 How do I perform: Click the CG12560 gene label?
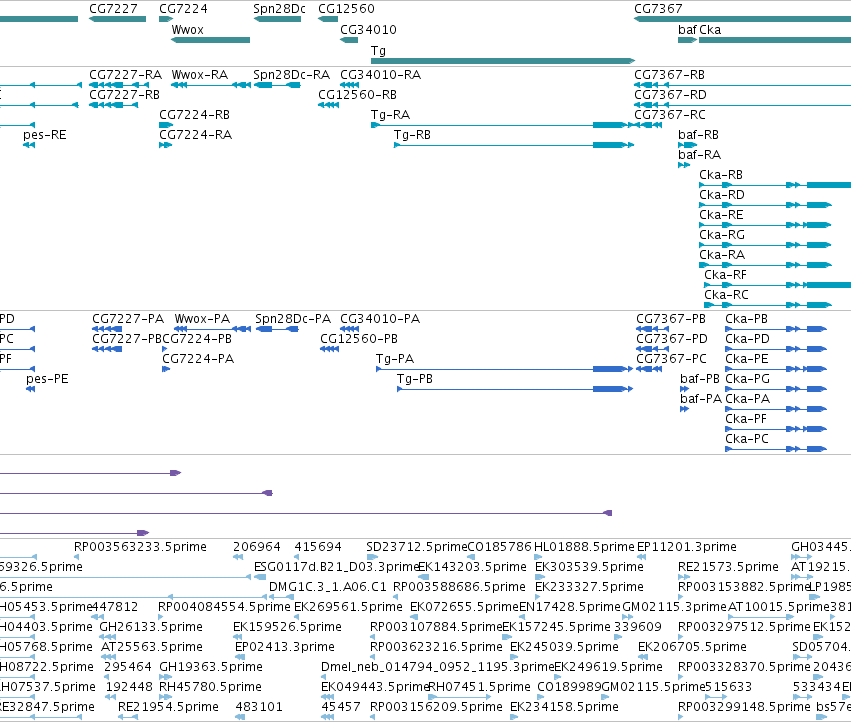pyautogui.click(x=346, y=9)
